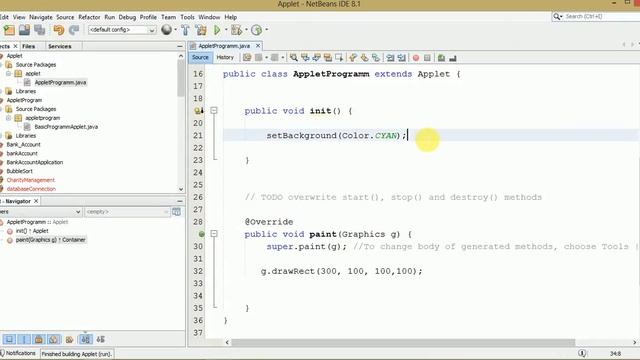Viewport: 640px width, 360px height.
Task: Click the Last Edit icon in editor toolbar
Action: [x=247, y=58]
